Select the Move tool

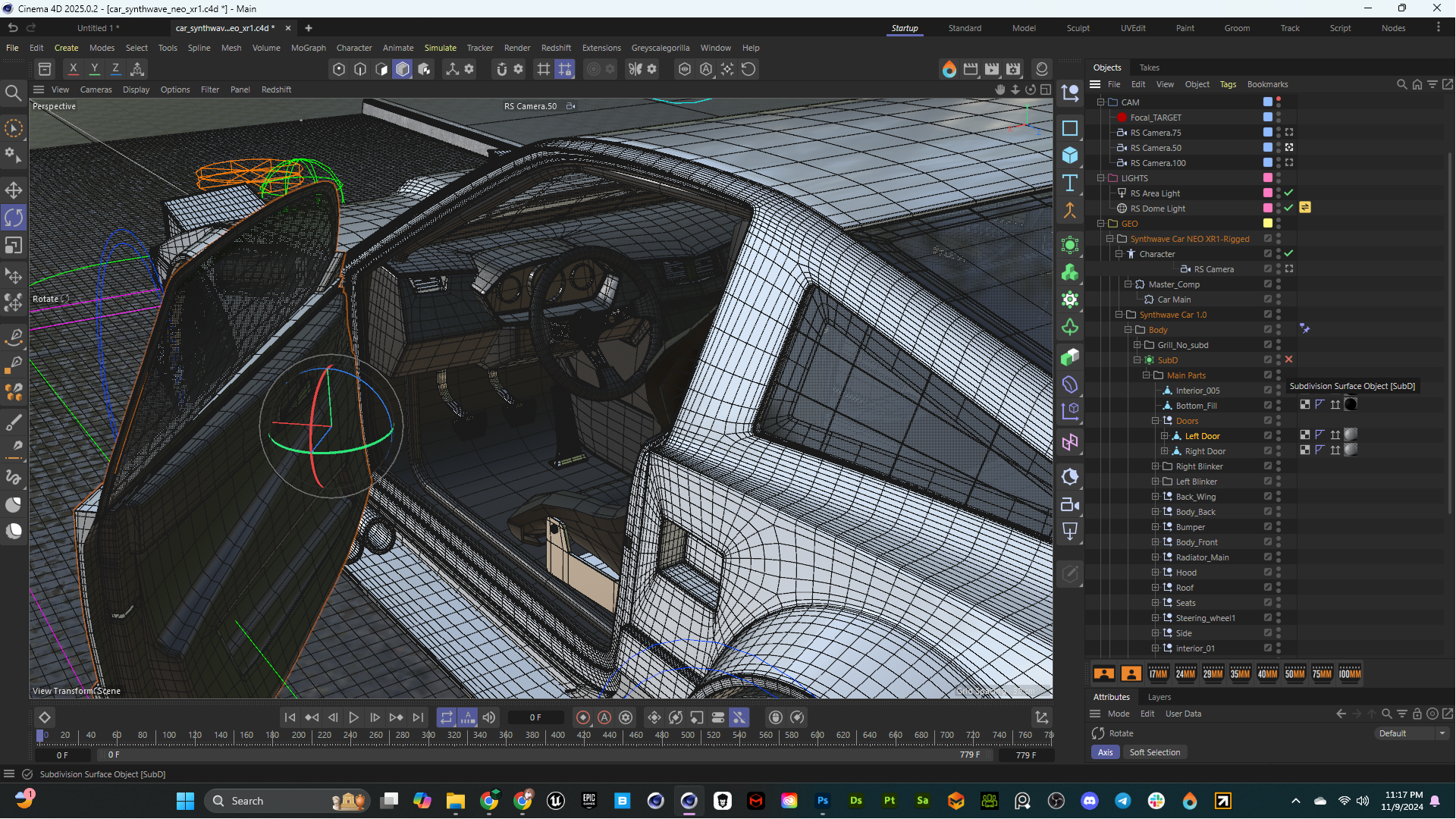14,190
